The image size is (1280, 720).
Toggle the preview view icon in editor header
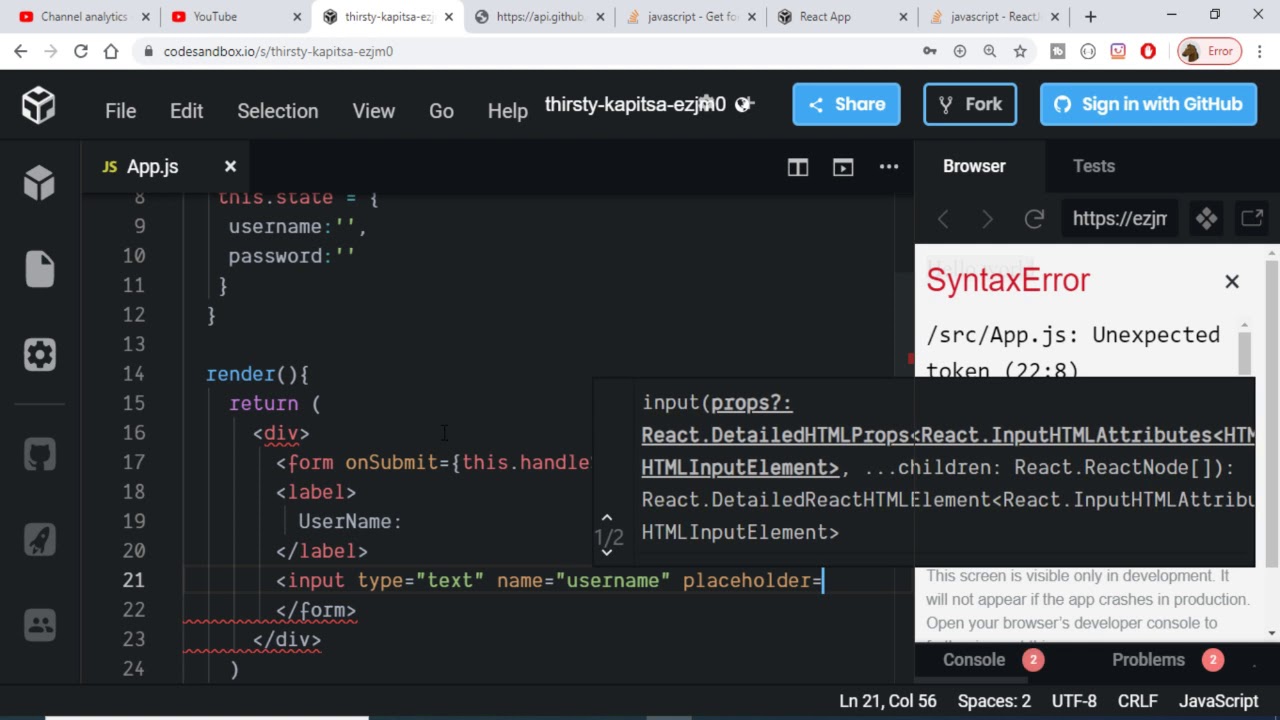(843, 167)
